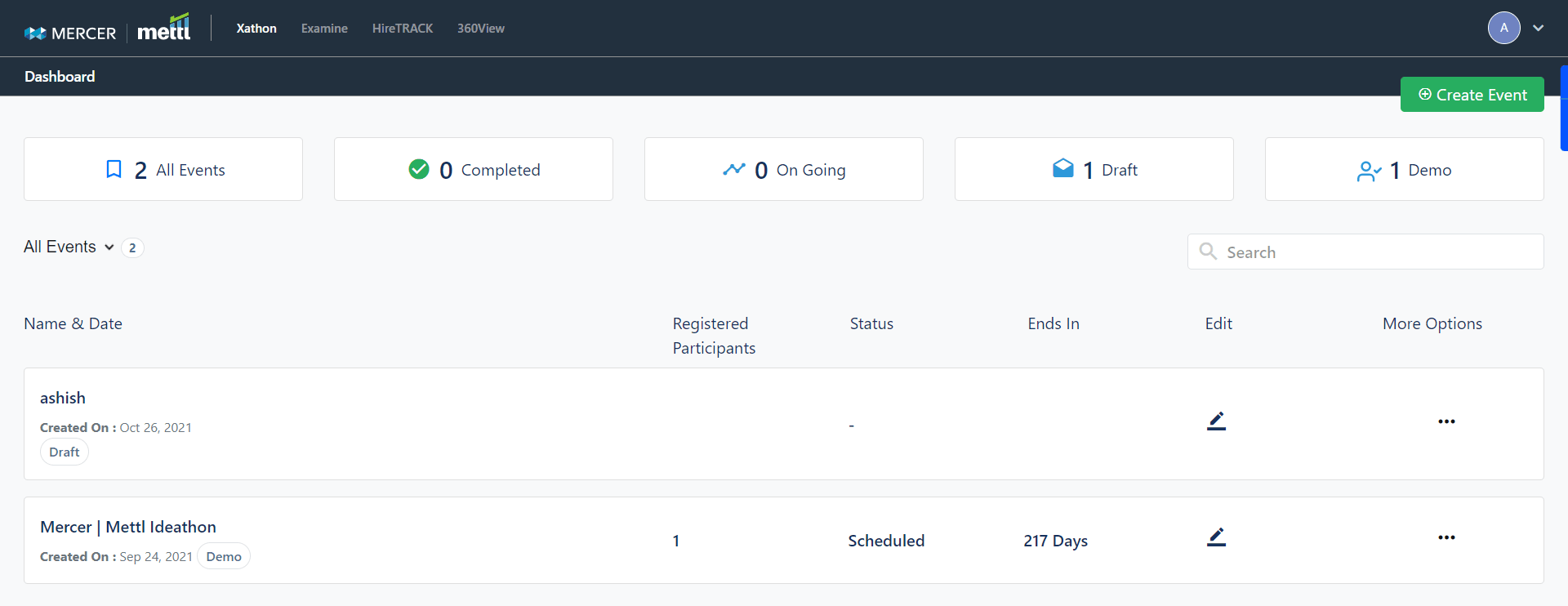Click the bookmark icon in All Events card

(114, 169)
